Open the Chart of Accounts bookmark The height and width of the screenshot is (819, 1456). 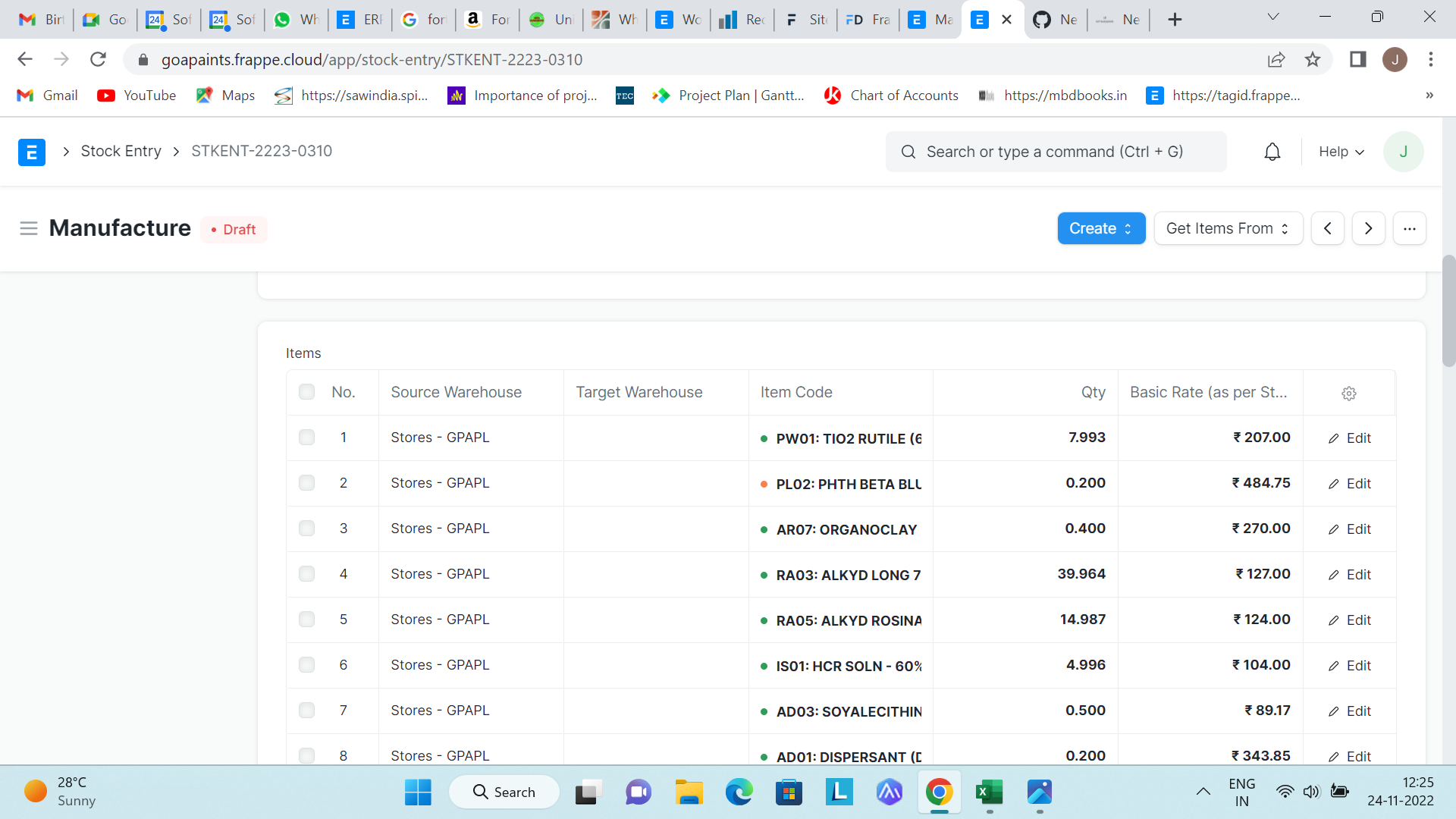click(x=892, y=96)
